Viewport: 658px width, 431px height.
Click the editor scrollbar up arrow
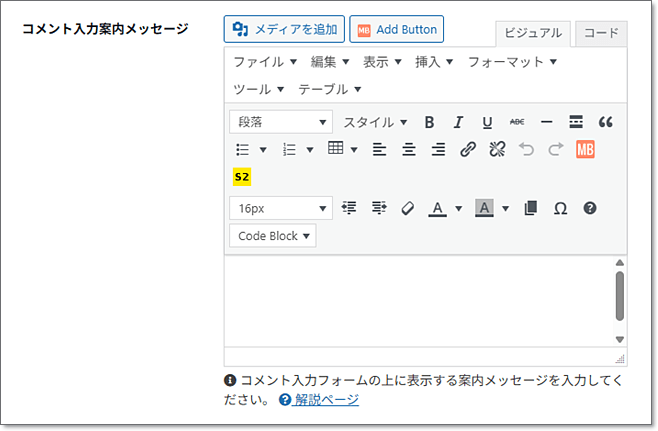[x=620, y=263]
